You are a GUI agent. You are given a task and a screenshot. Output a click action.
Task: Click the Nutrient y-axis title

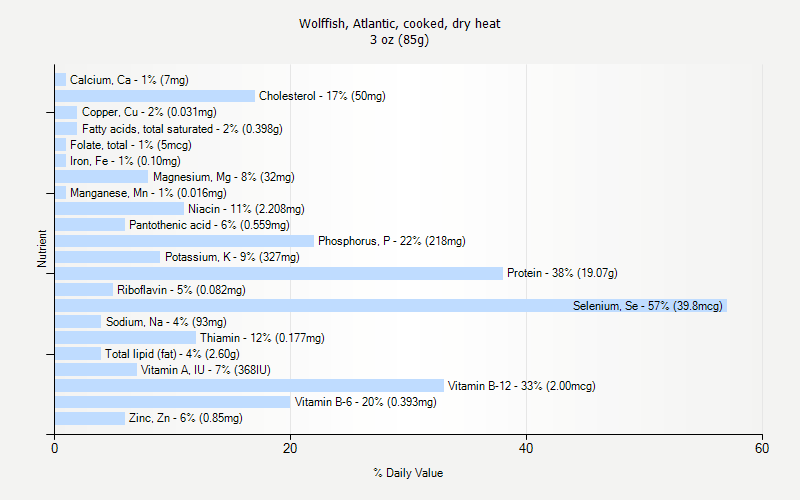pyautogui.click(x=42, y=249)
